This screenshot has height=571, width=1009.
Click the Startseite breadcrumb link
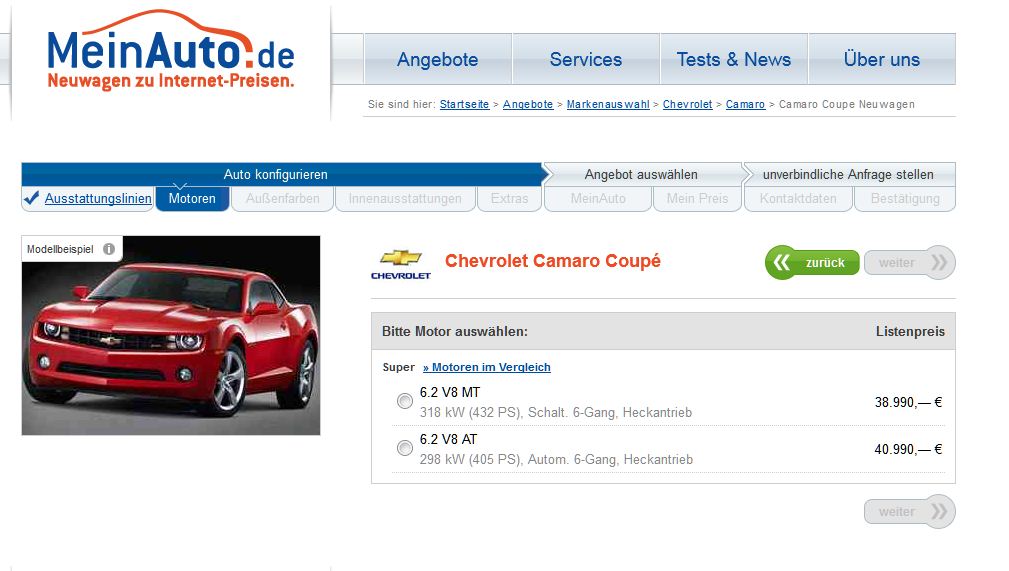pyautogui.click(x=464, y=104)
